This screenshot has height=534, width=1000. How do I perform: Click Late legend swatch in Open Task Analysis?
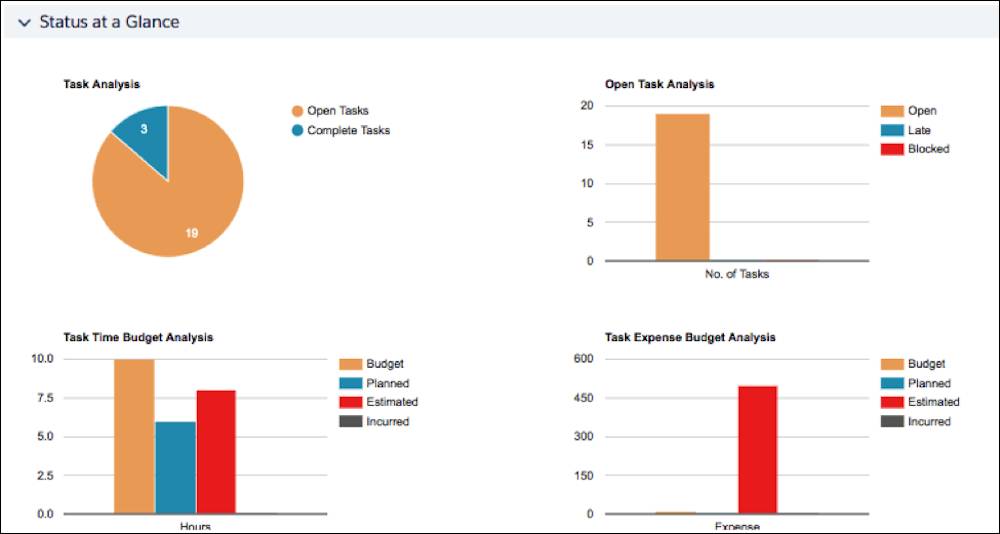pos(892,130)
